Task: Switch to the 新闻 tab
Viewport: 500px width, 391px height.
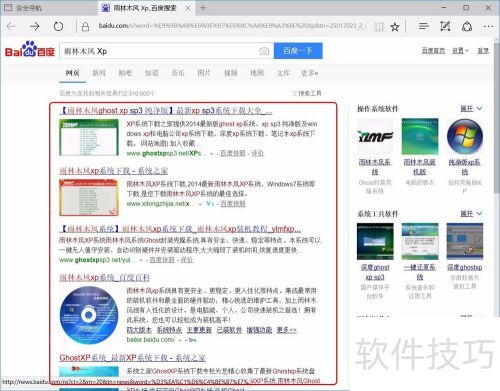Action: (x=99, y=73)
